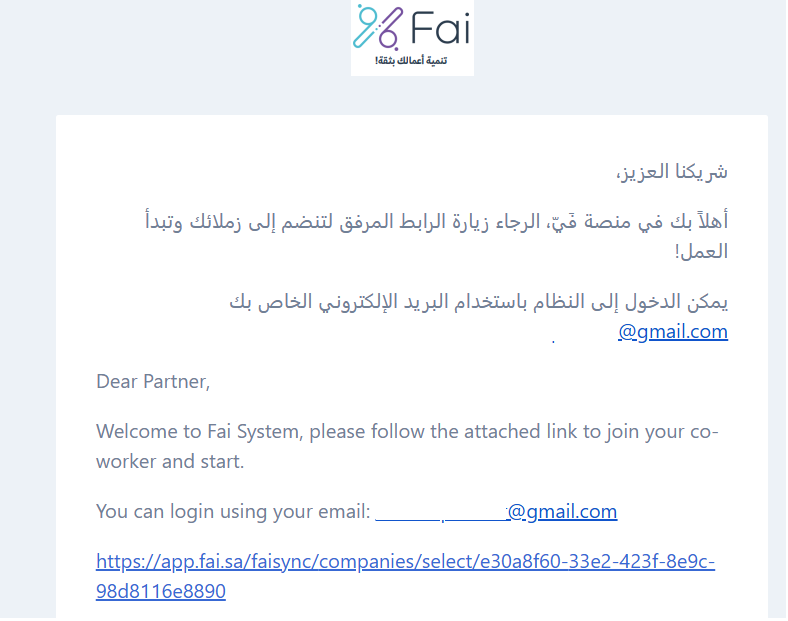Click the "Welcome to Fai System" sentence
This screenshot has height=621, width=788.
407,432
